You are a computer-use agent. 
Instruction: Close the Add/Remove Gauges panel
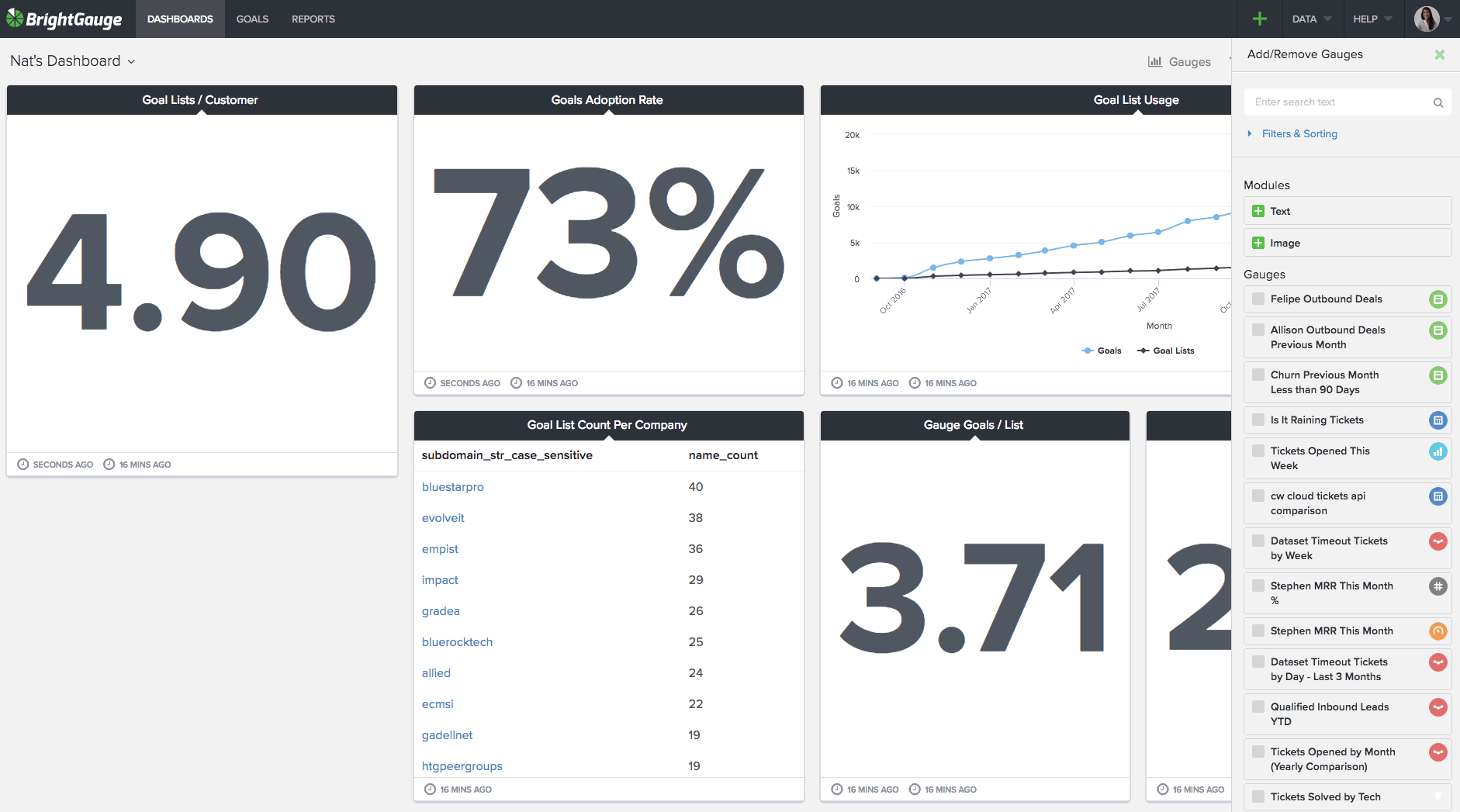coord(1440,54)
